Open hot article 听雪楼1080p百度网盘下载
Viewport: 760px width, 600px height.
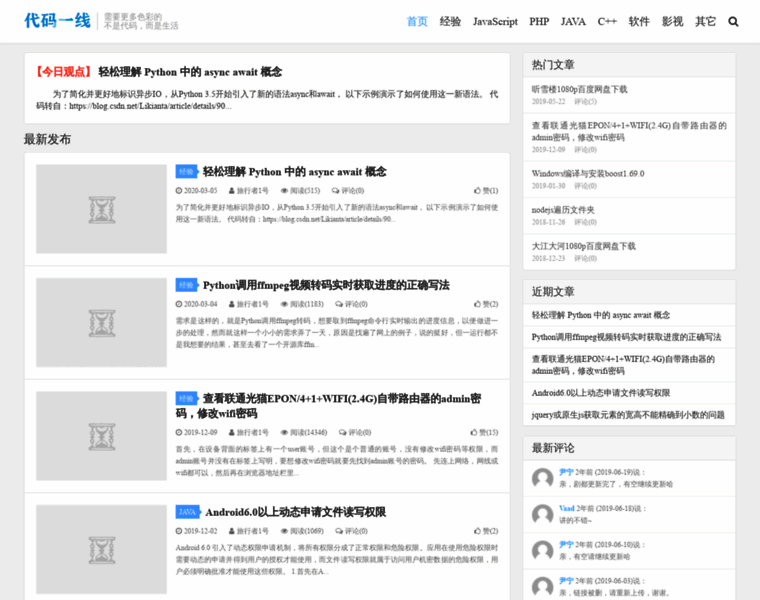(579, 89)
